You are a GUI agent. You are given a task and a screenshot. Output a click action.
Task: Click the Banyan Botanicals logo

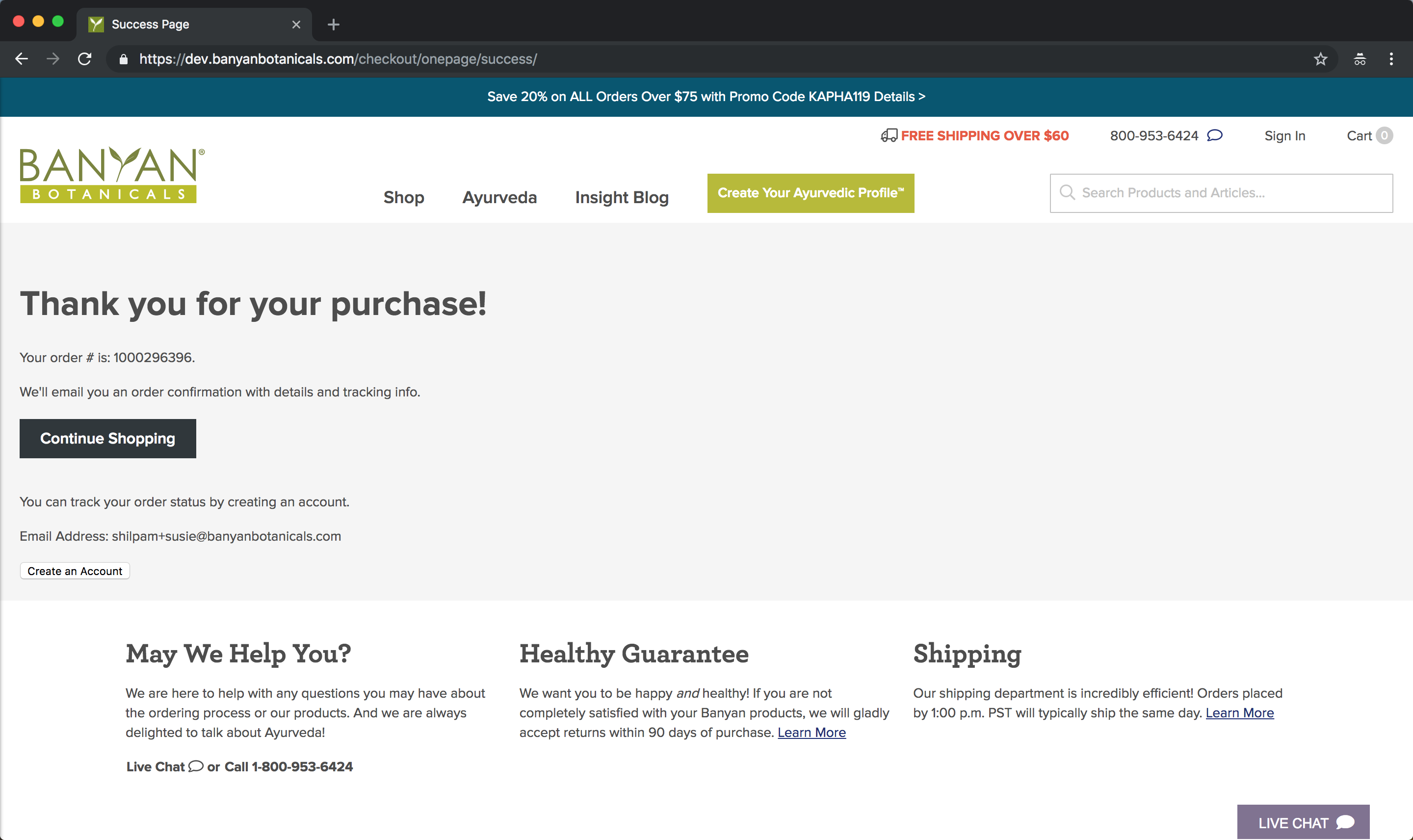112,175
